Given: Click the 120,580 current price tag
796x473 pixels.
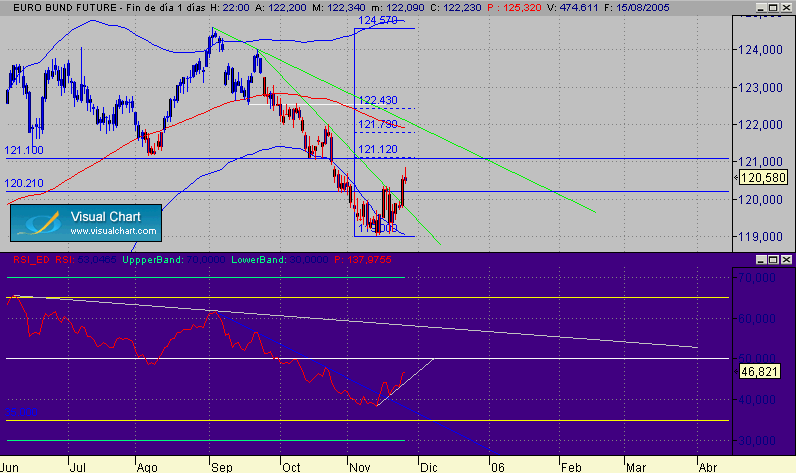Looking at the screenshot, I should point(763,178).
